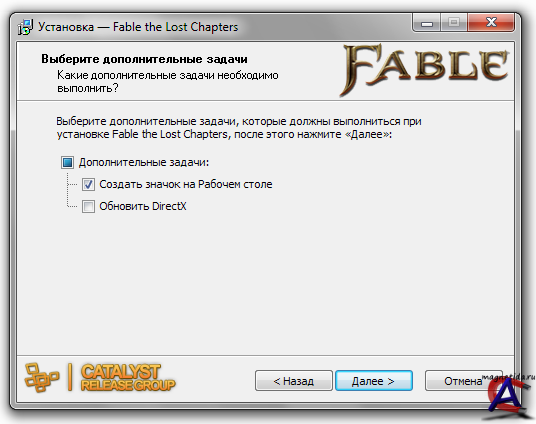Click the Fable logo image
This screenshot has height=424, width=536.
point(425,70)
